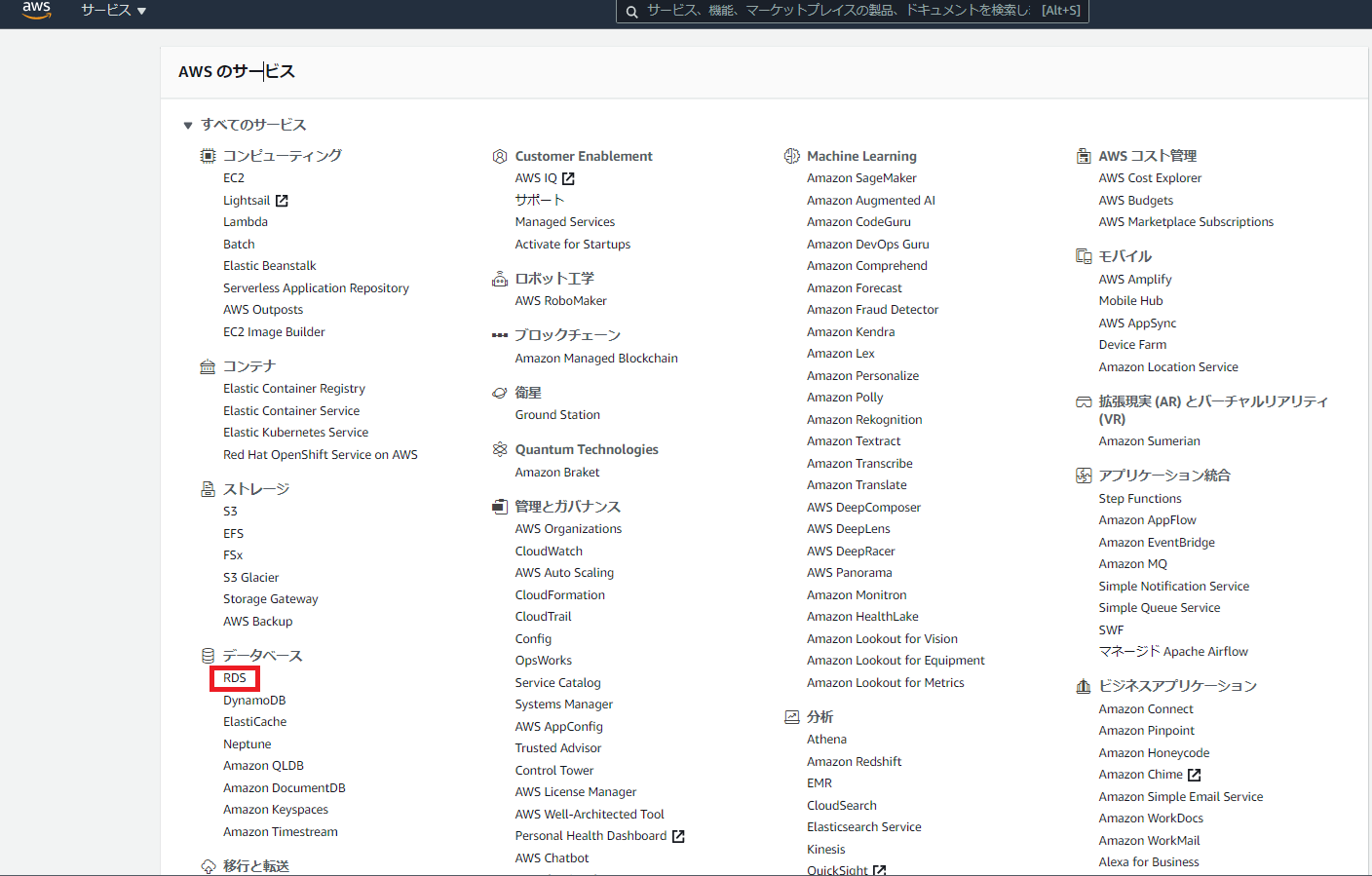Open Systems Manager
The height and width of the screenshot is (876, 1372).
point(564,705)
